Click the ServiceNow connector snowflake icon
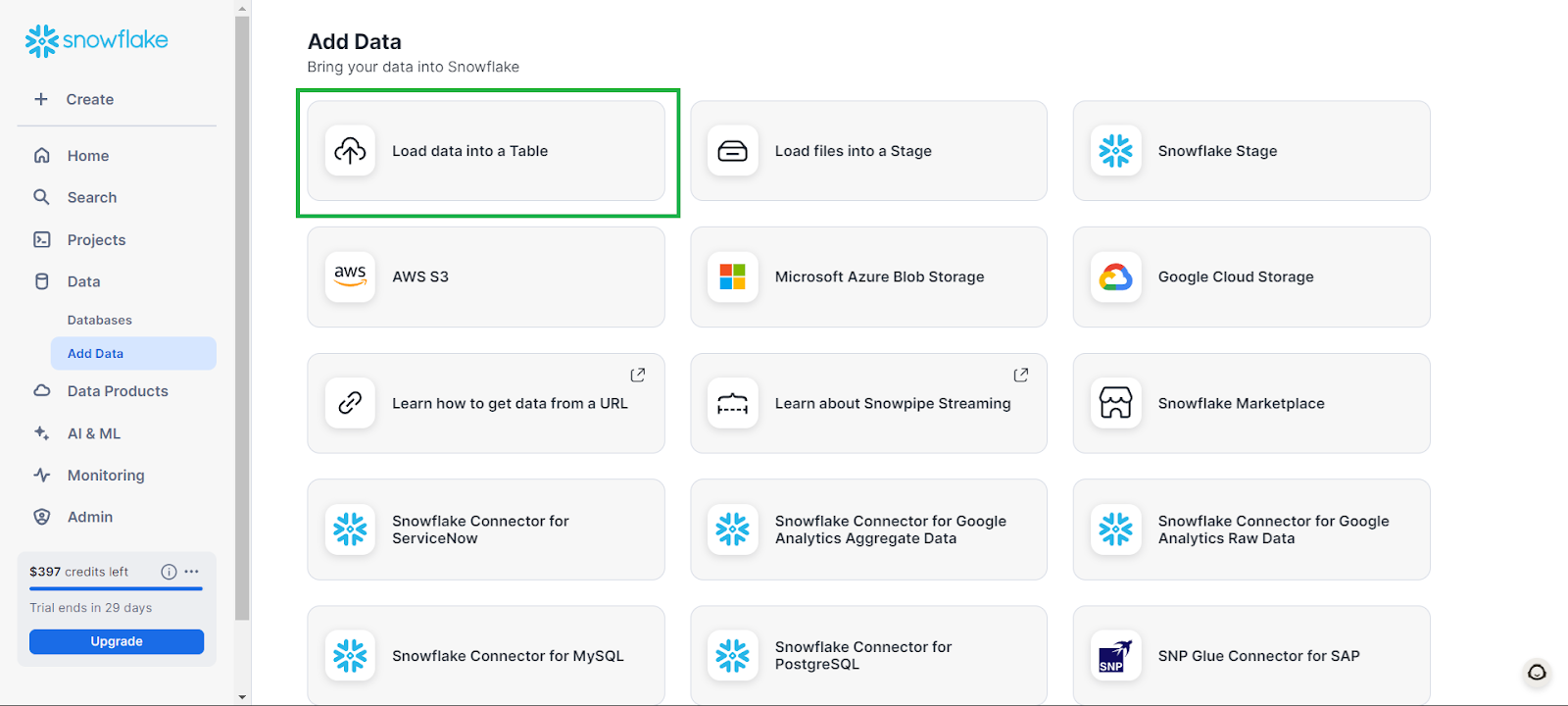This screenshot has height=706, width=1568. point(350,529)
